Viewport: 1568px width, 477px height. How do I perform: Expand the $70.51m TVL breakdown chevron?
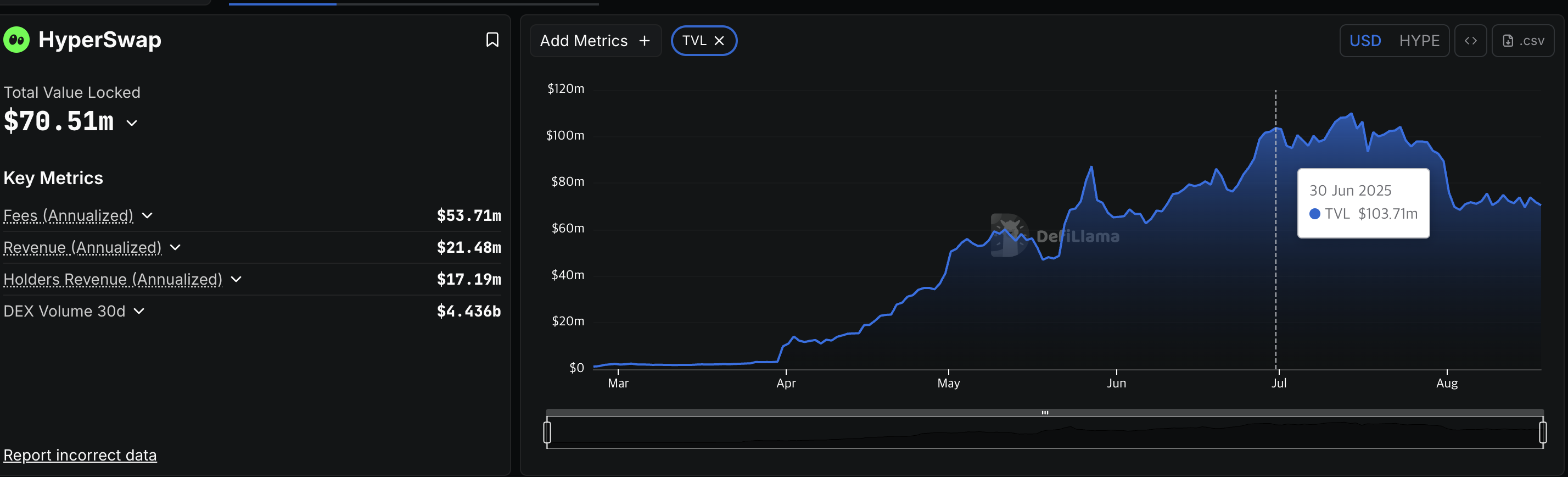(x=131, y=123)
